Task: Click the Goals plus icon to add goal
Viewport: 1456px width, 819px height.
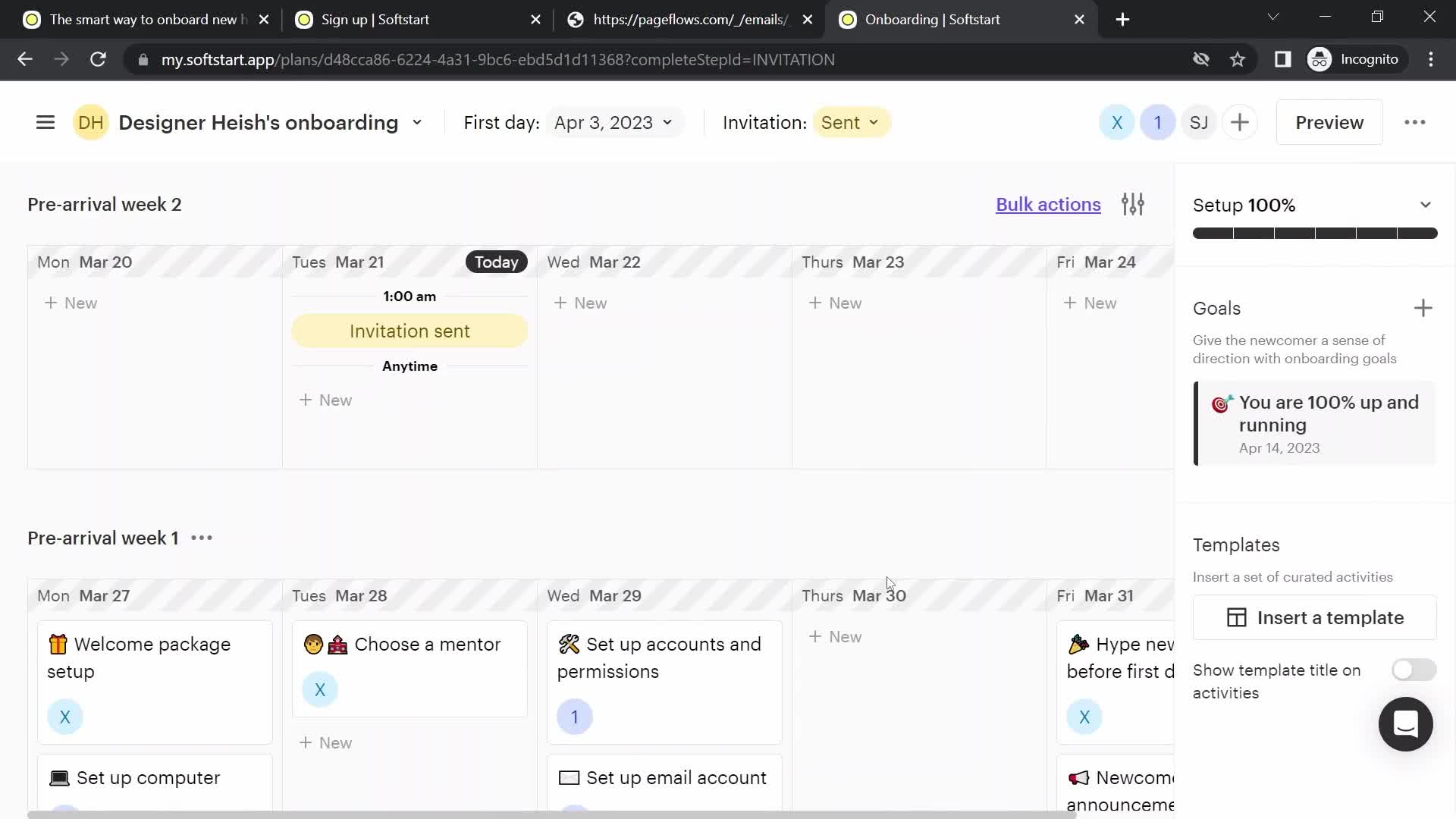Action: 1423,308
